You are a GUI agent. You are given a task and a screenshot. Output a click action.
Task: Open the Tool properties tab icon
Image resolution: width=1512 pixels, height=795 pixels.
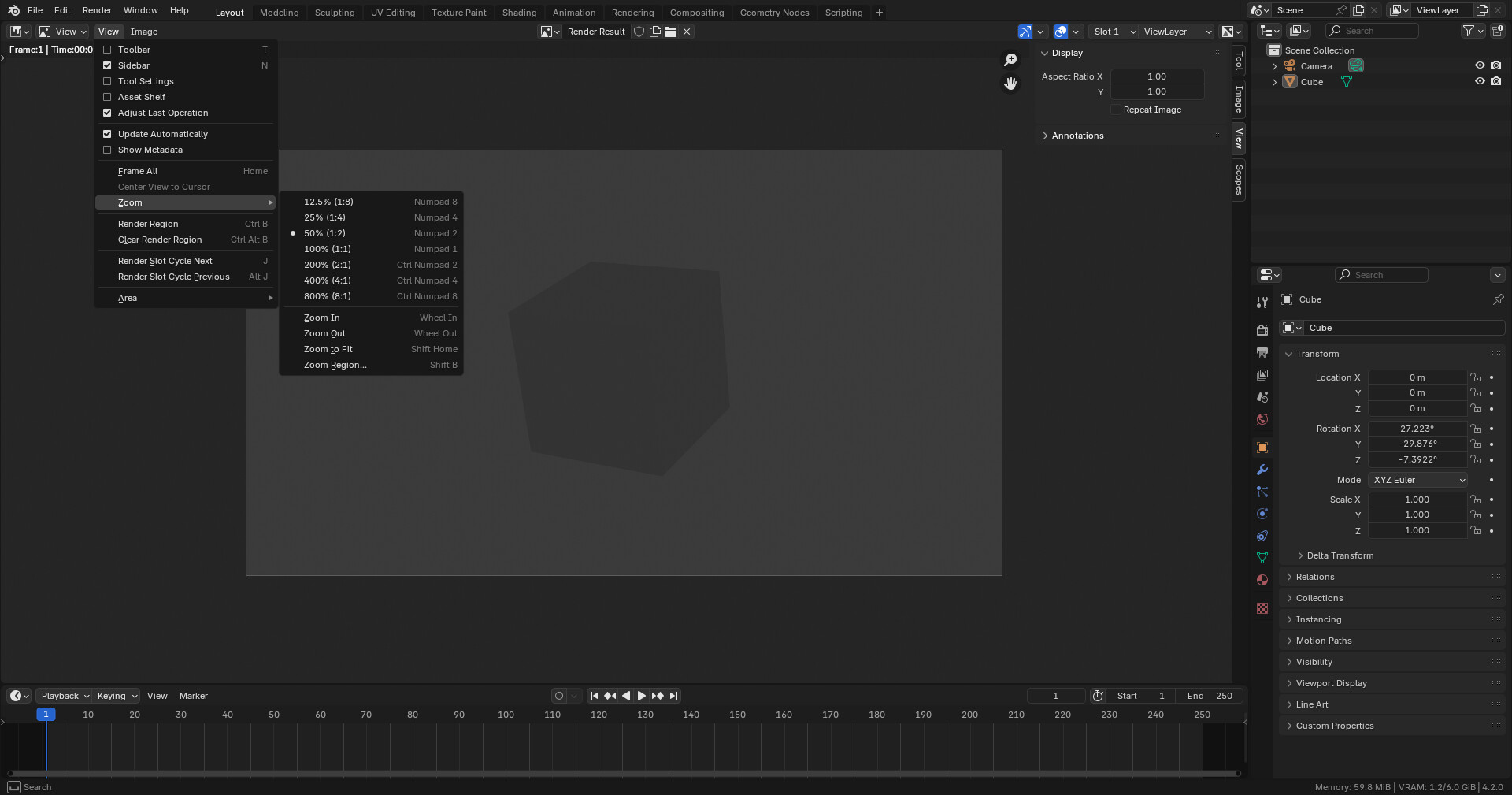(1262, 303)
